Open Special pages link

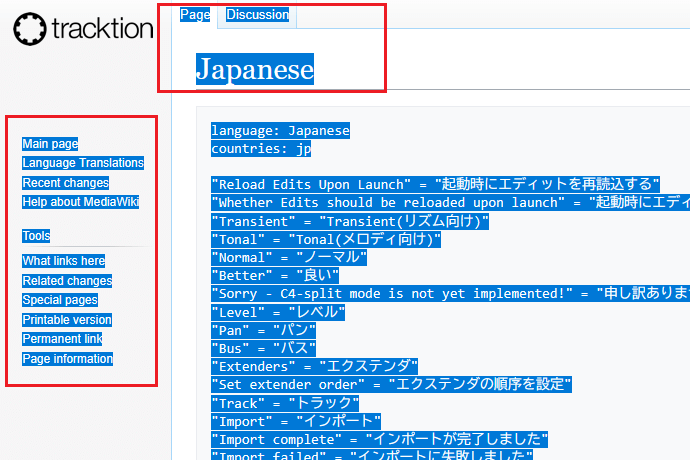[60, 300]
